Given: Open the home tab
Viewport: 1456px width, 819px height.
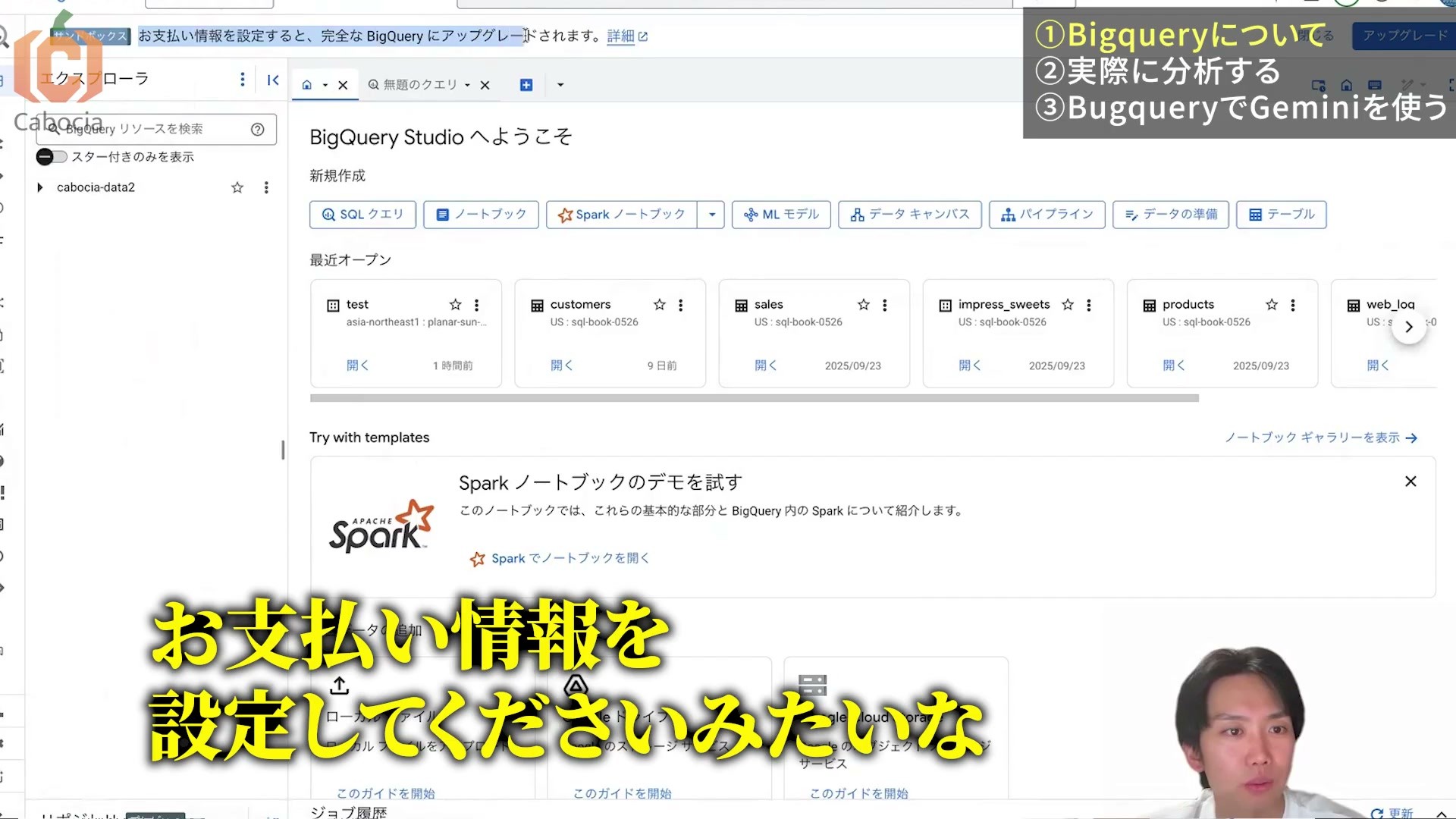Looking at the screenshot, I should click(x=307, y=85).
